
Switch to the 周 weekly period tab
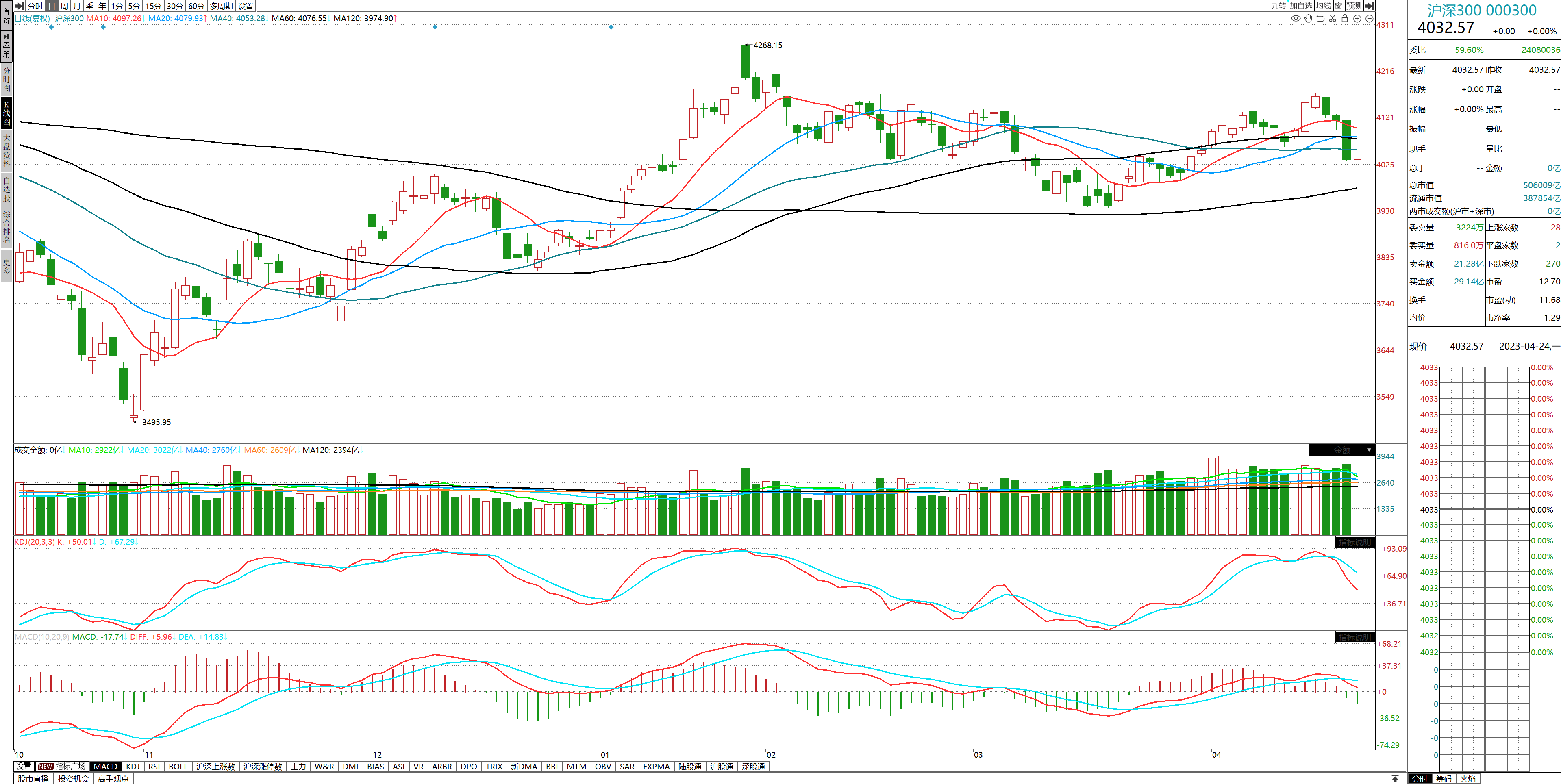[64, 5]
